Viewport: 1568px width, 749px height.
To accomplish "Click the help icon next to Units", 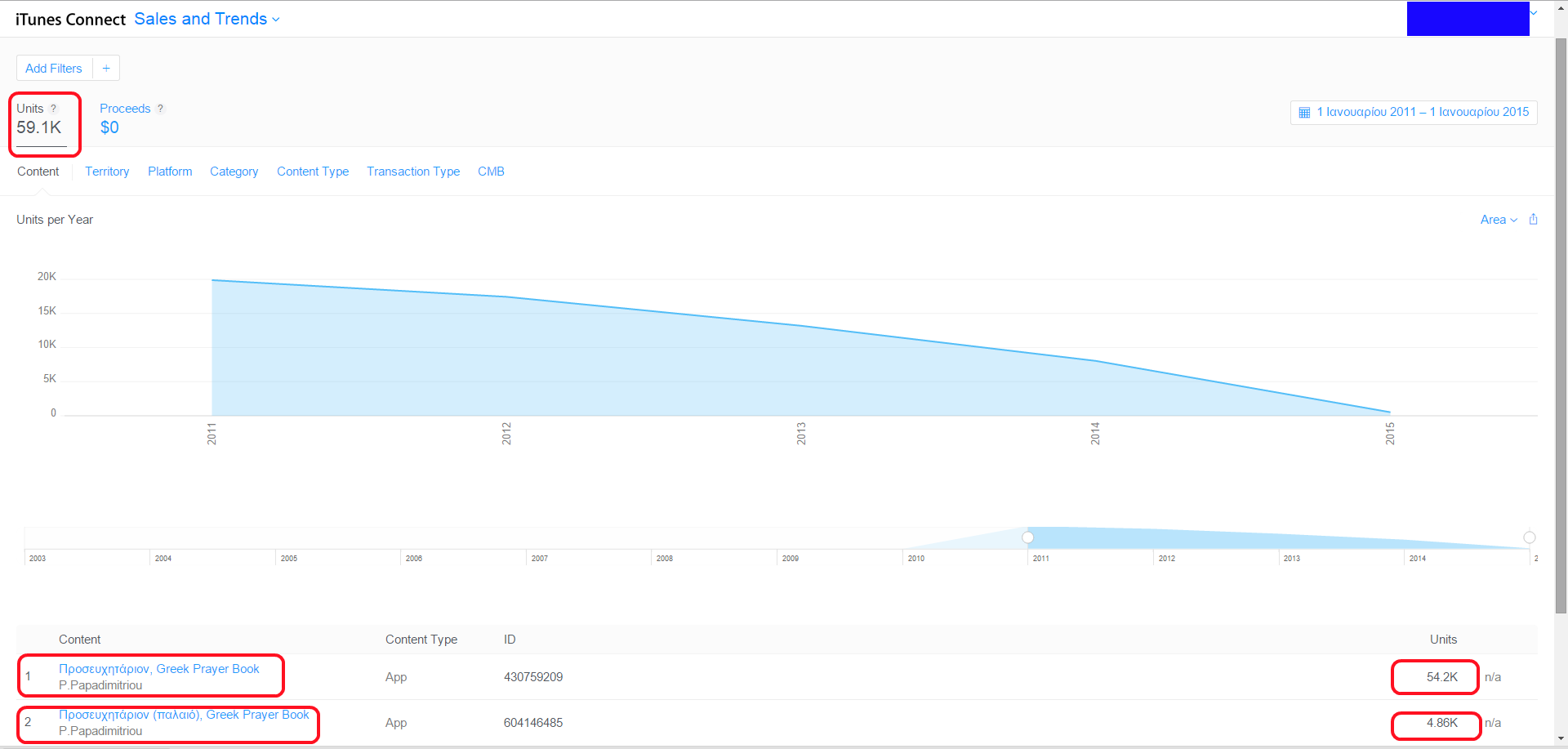I will [54, 109].
